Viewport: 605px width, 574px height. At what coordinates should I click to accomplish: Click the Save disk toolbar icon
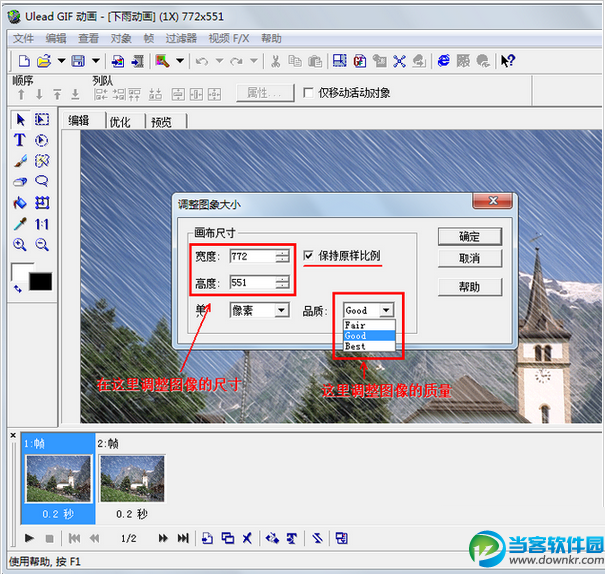point(78,61)
